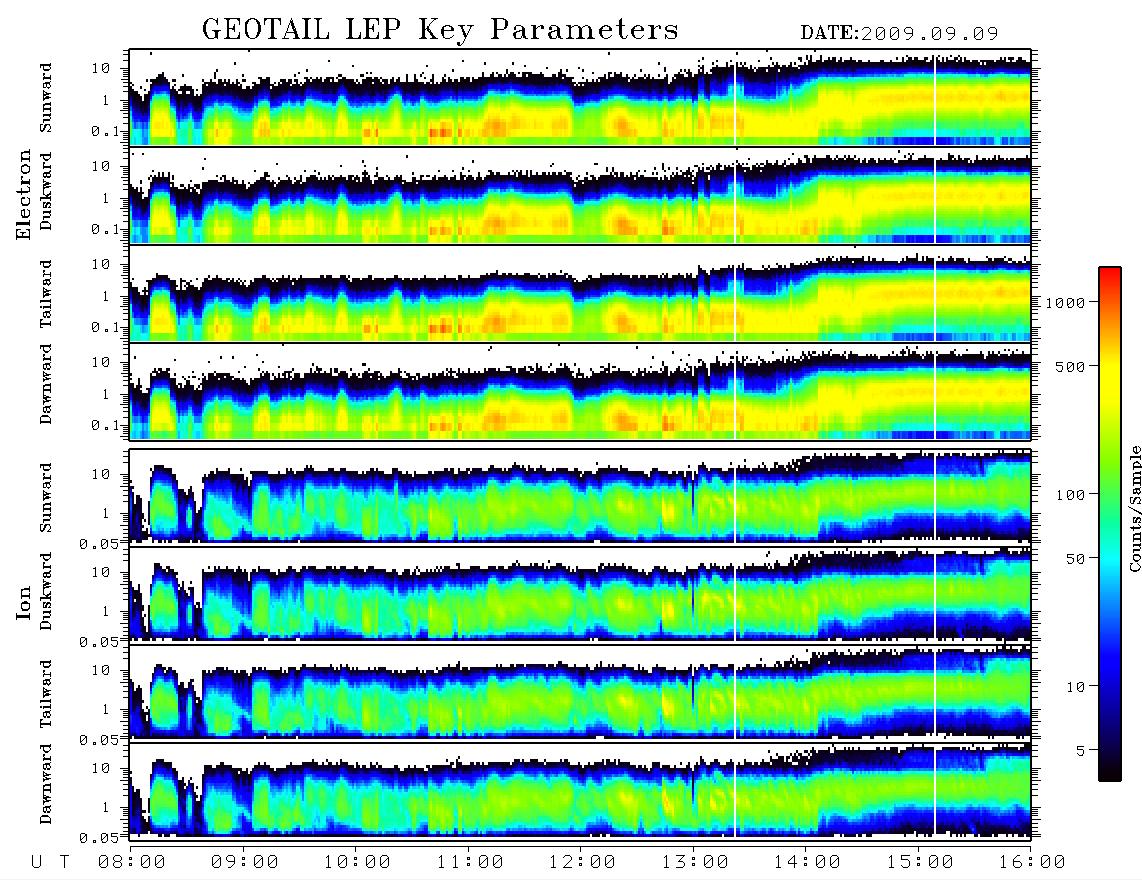Click the Electron Dawnward spectrogram panel
1142x880 pixels.
click(580, 392)
